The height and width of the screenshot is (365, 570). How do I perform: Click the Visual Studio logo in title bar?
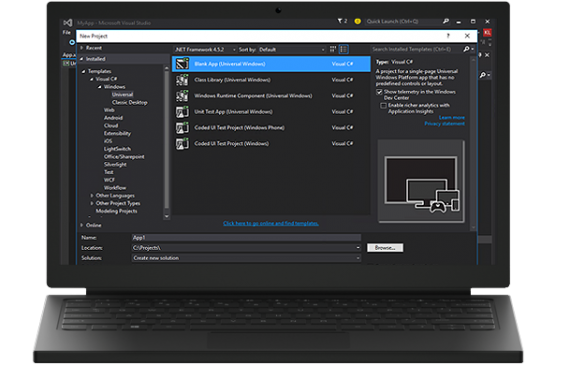click(x=68, y=23)
